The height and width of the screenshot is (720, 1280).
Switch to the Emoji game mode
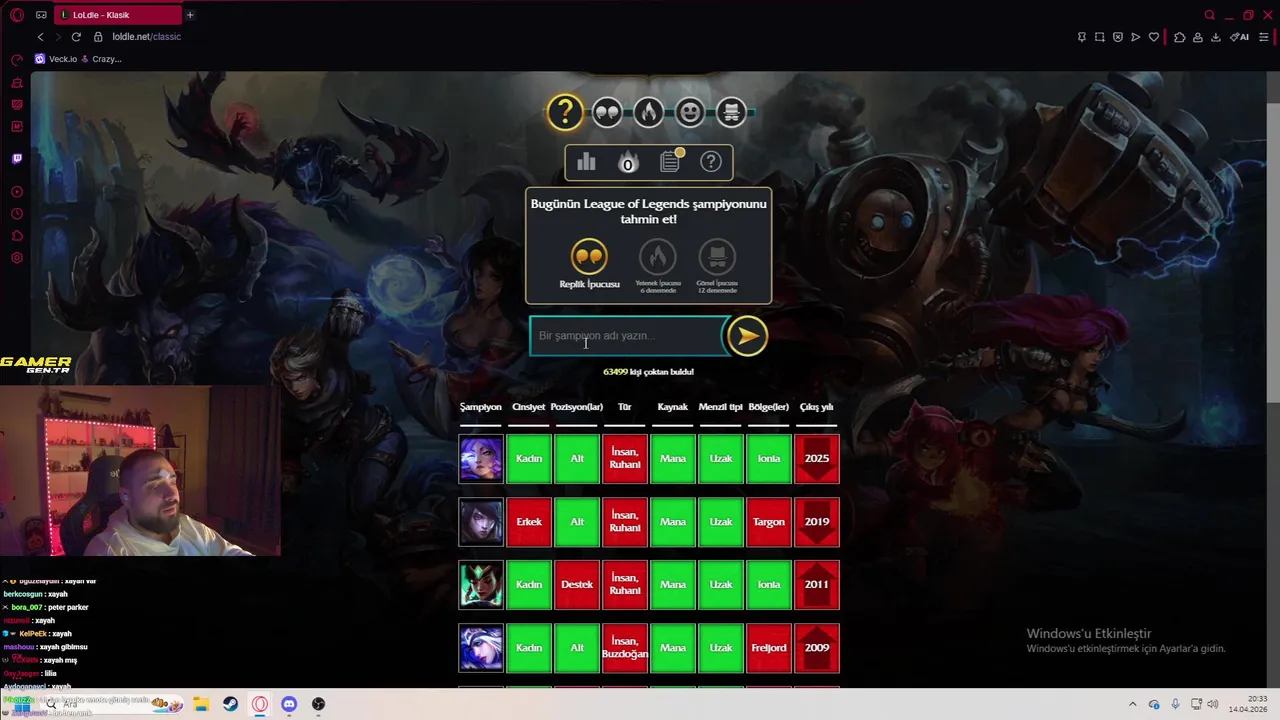[690, 113]
